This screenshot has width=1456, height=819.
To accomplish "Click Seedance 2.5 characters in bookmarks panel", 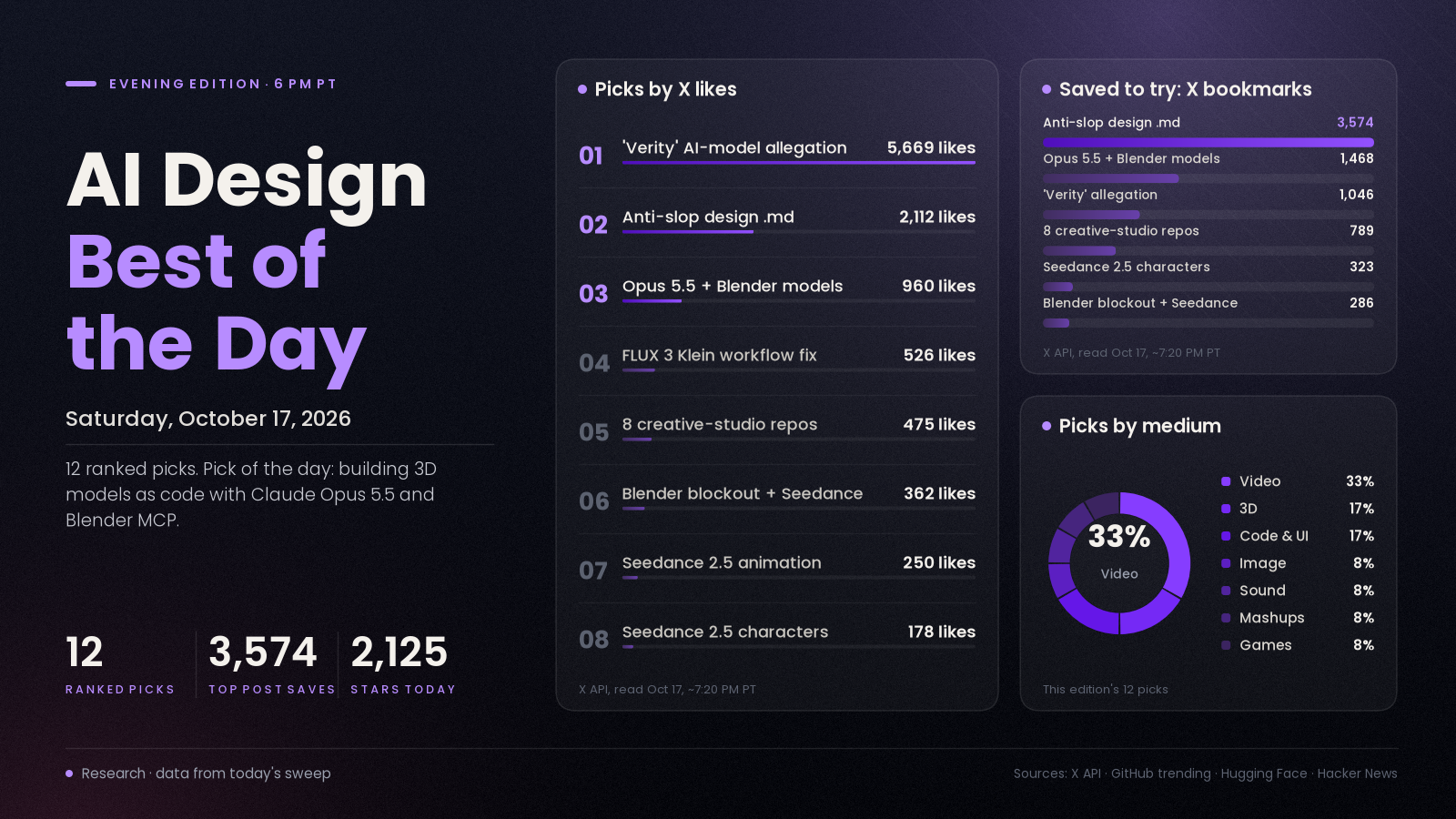I will (1127, 267).
